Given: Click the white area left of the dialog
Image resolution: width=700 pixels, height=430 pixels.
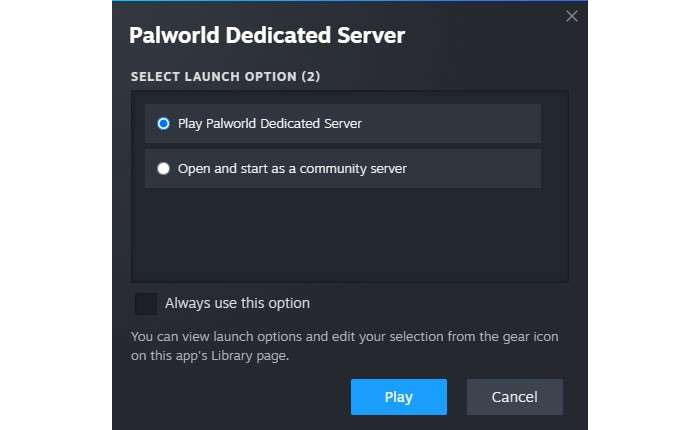Looking at the screenshot, I should (55, 215).
